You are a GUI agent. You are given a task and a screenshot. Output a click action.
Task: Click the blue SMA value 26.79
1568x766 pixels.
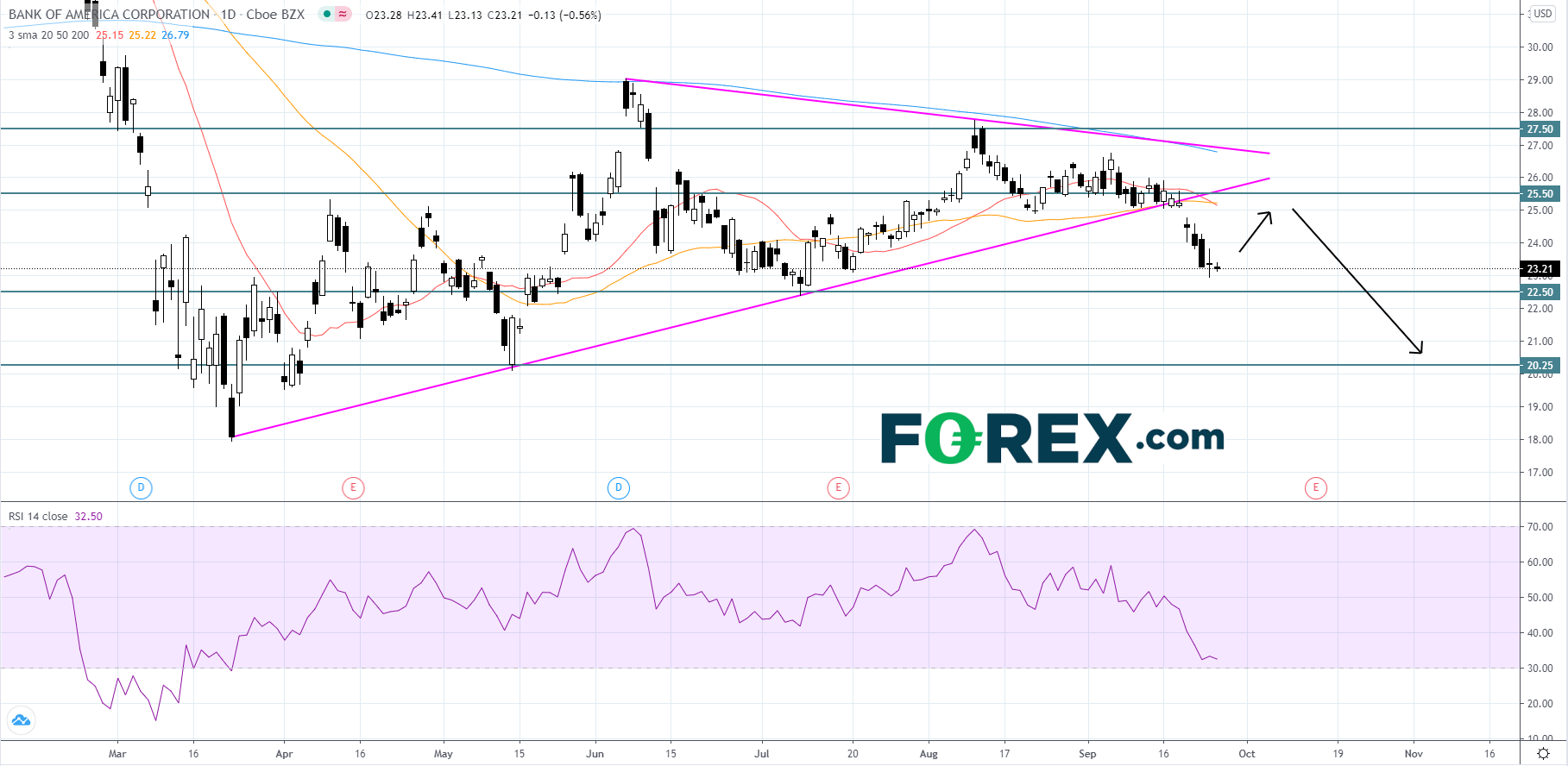[x=175, y=35]
